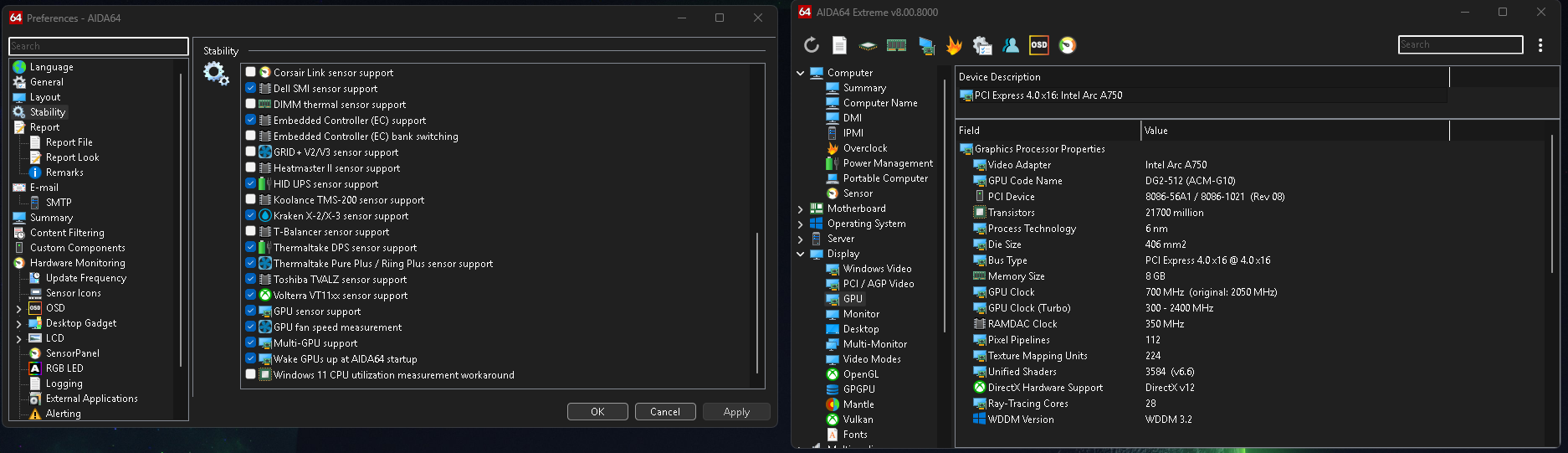
Task: Uncheck Wake GPUs up at AIDA64 startup
Action: (x=250, y=358)
